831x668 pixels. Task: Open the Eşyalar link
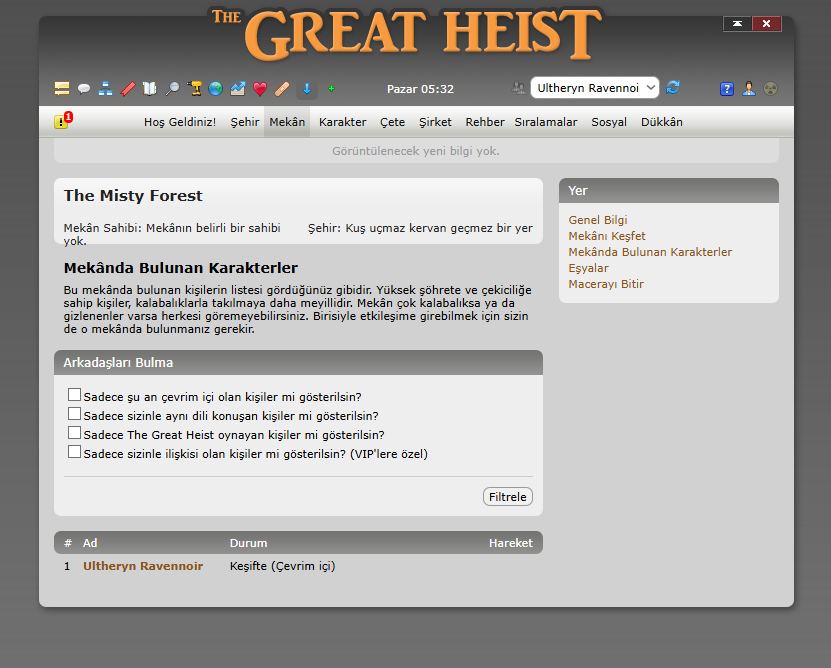pos(588,268)
